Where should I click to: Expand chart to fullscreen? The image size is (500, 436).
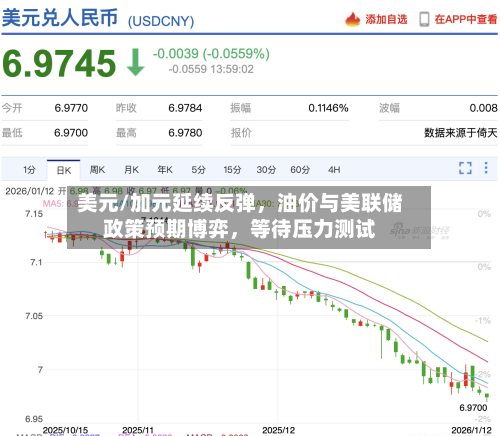click(465, 168)
